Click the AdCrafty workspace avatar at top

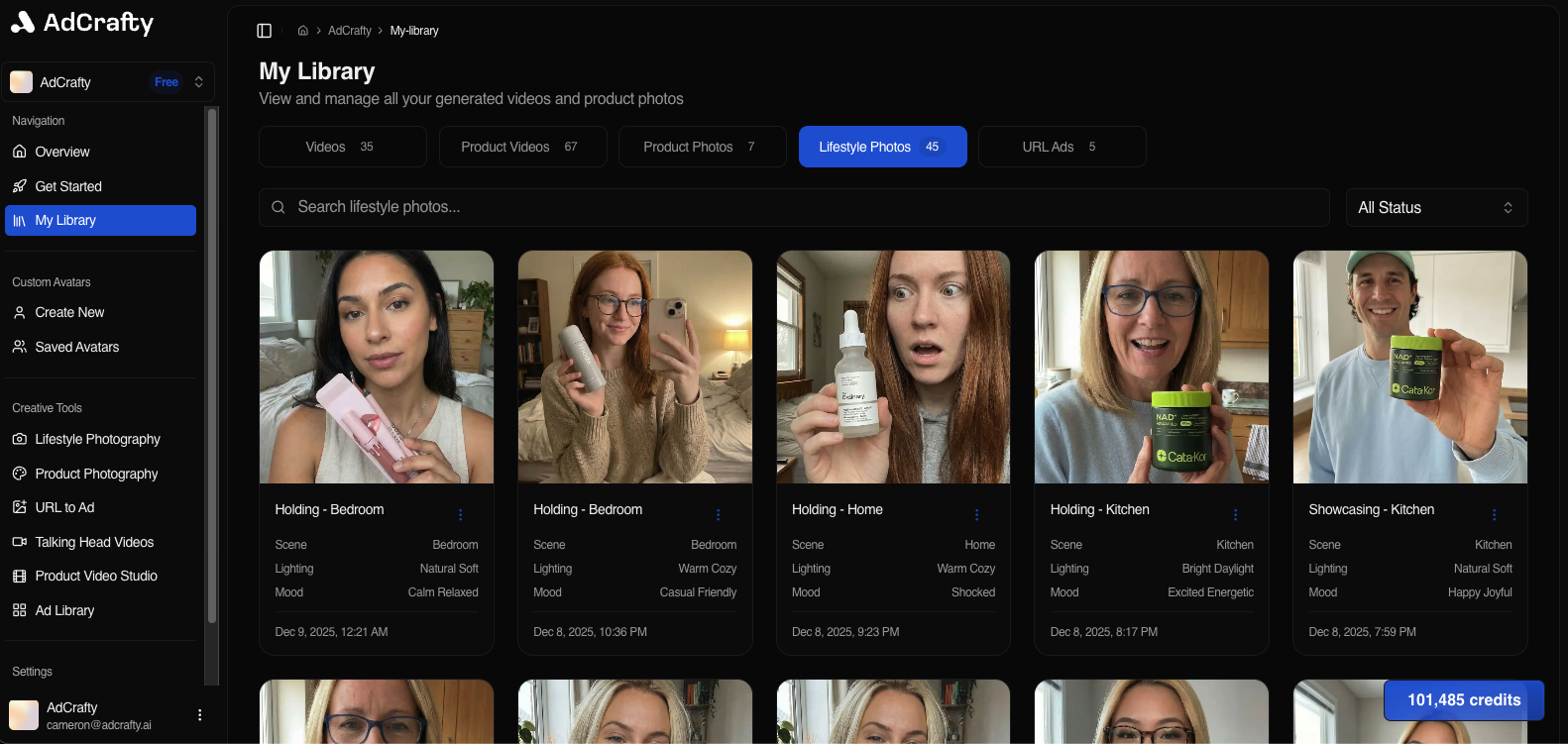22,82
